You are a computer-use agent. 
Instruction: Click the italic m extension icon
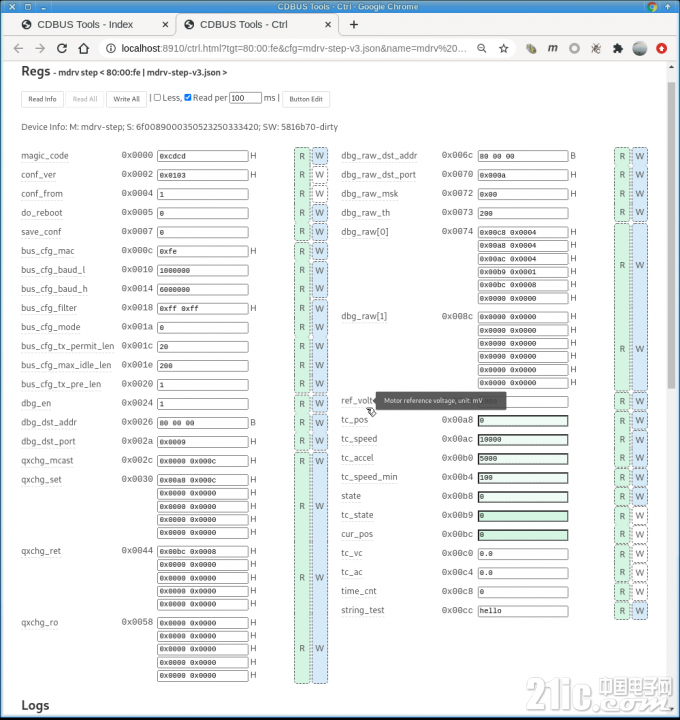pyautogui.click(x=553, y=48)
